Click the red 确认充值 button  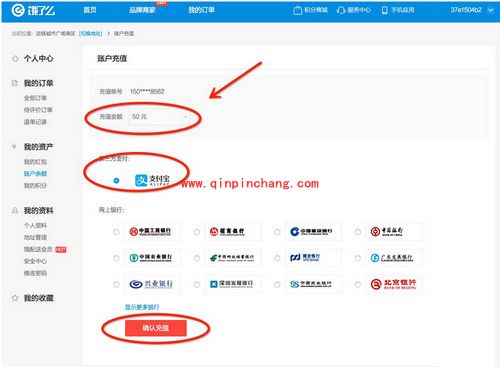[x=155, y=328]
